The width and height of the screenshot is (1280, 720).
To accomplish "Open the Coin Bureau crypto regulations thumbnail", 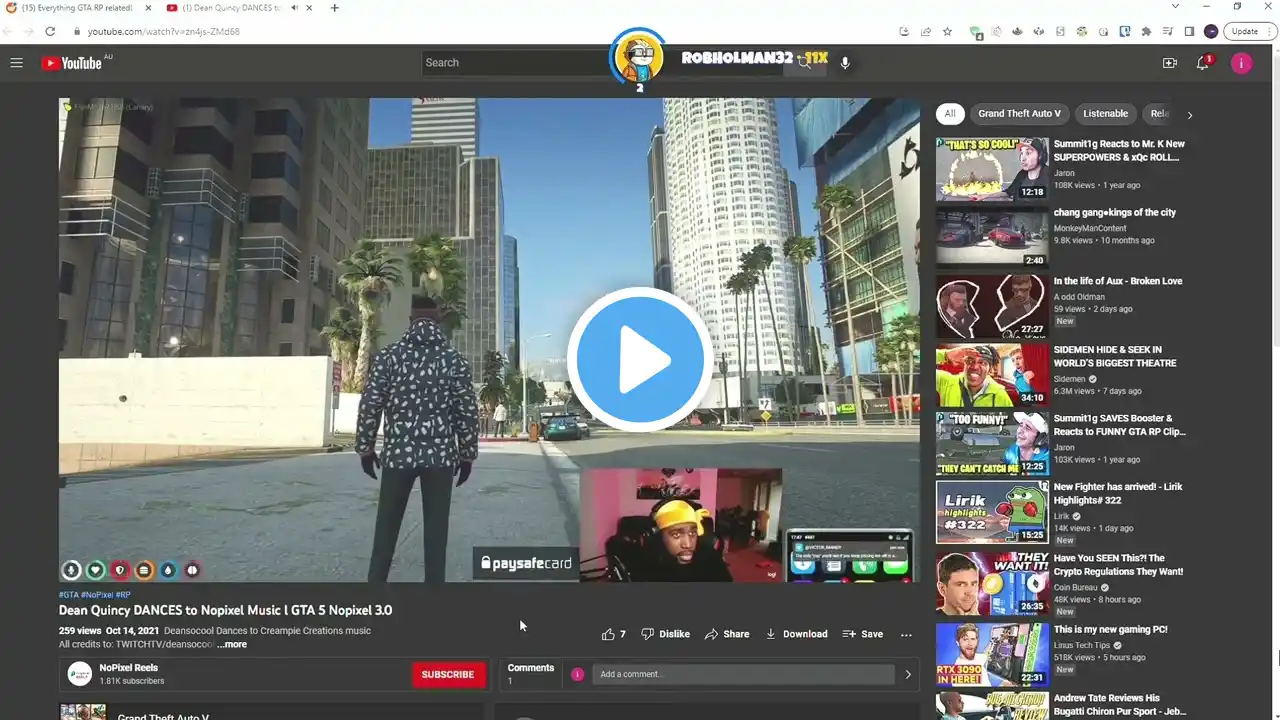I will pos(992,583).
